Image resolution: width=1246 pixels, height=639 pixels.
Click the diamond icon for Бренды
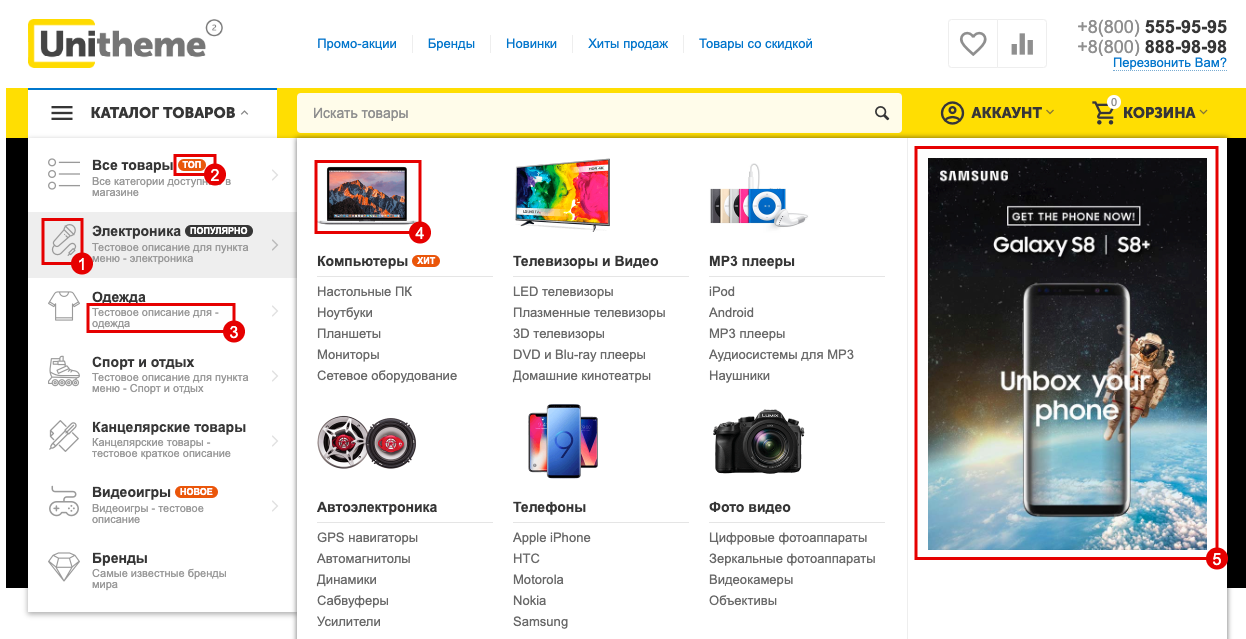click(x=63, y=567)
